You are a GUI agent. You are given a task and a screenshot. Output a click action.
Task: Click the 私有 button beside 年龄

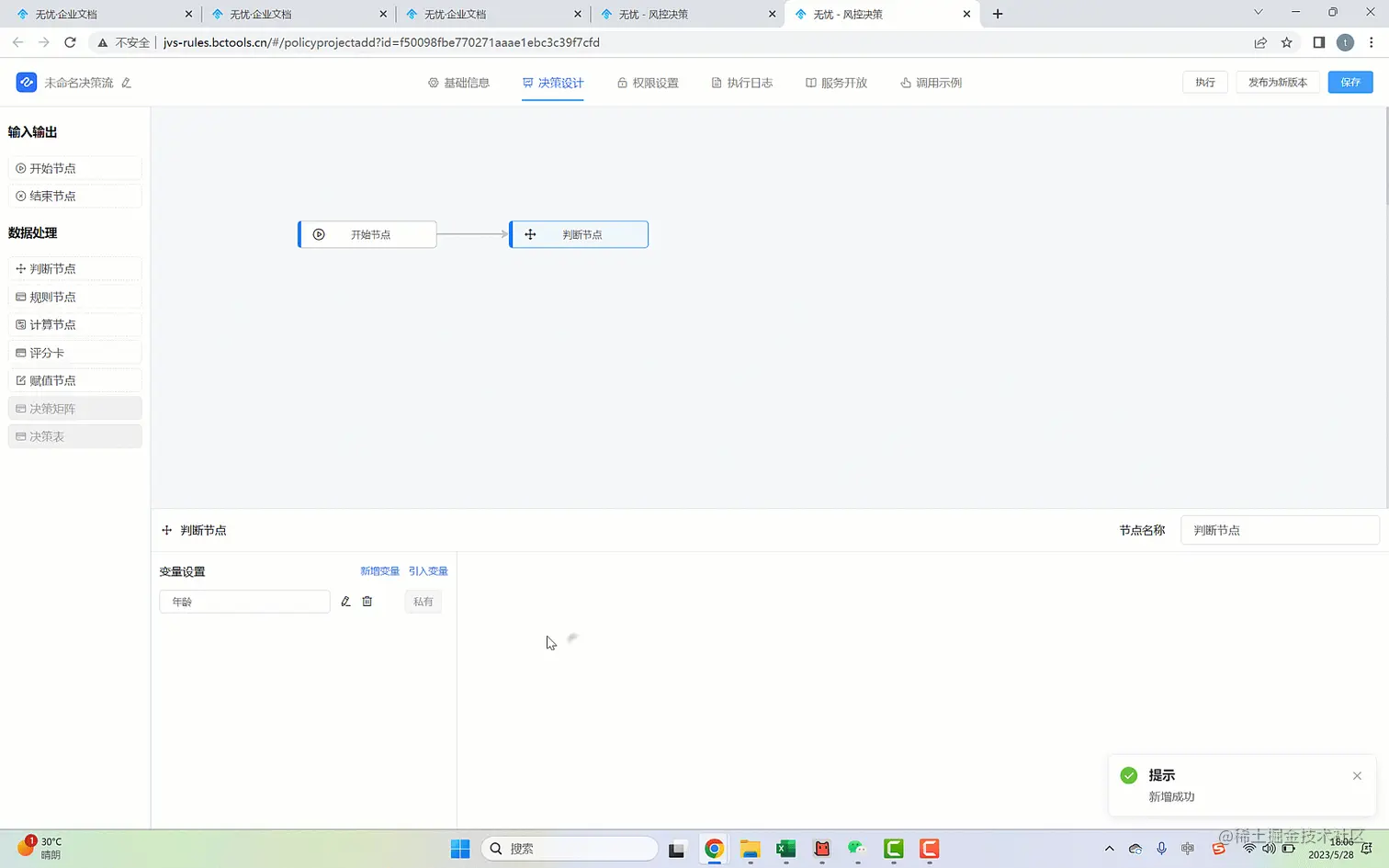click(423, 602)
